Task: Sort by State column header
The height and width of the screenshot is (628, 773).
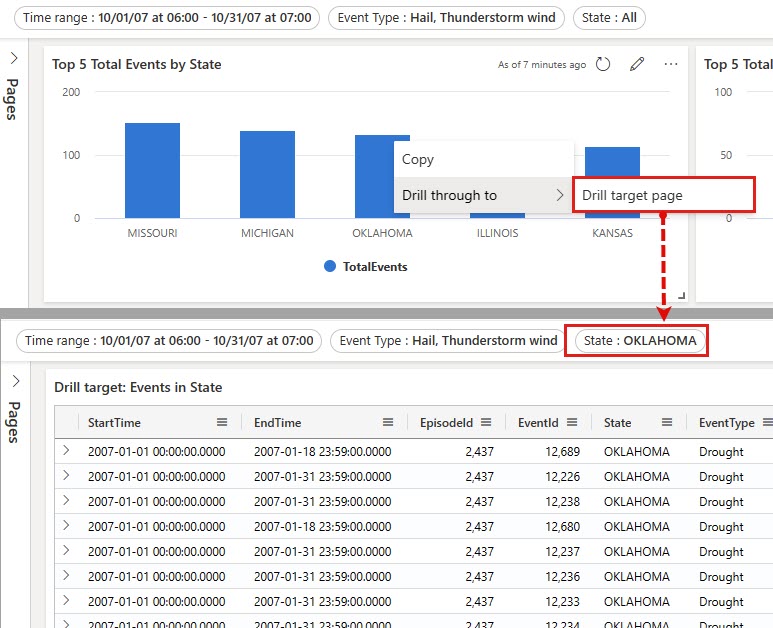Action: 617,422
